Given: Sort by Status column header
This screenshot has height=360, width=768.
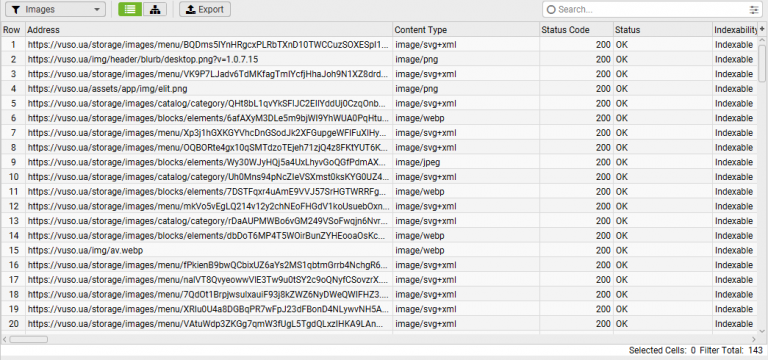Looking at the screenshot, I should 663,30.
